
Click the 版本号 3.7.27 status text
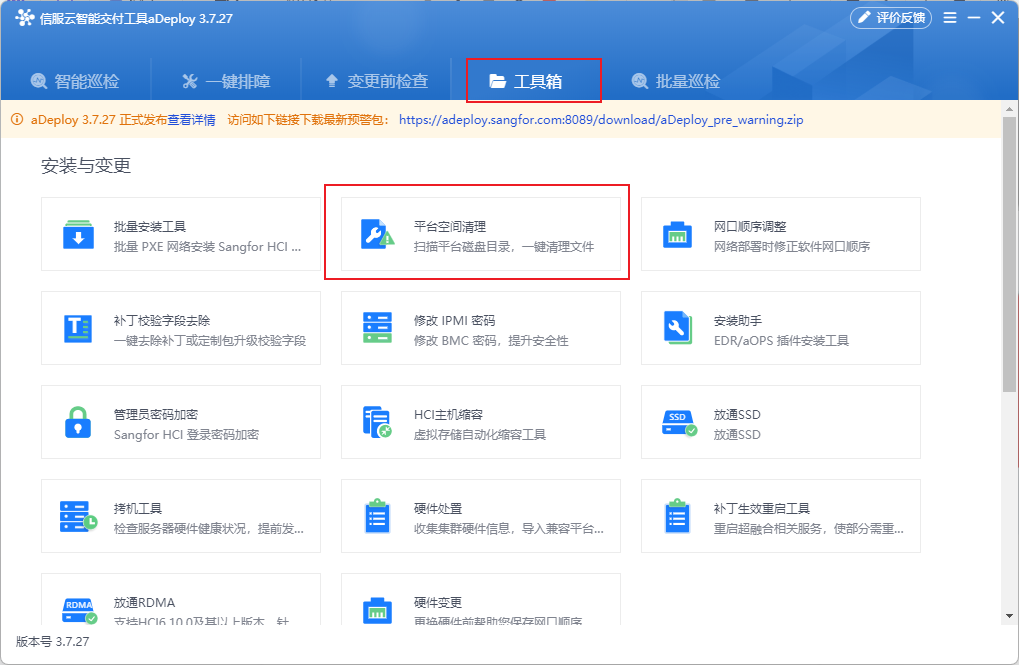(x=53, y=642)
